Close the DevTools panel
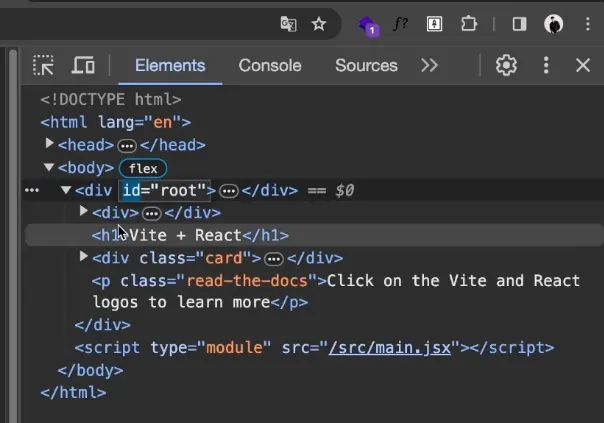 click(583, 65)
